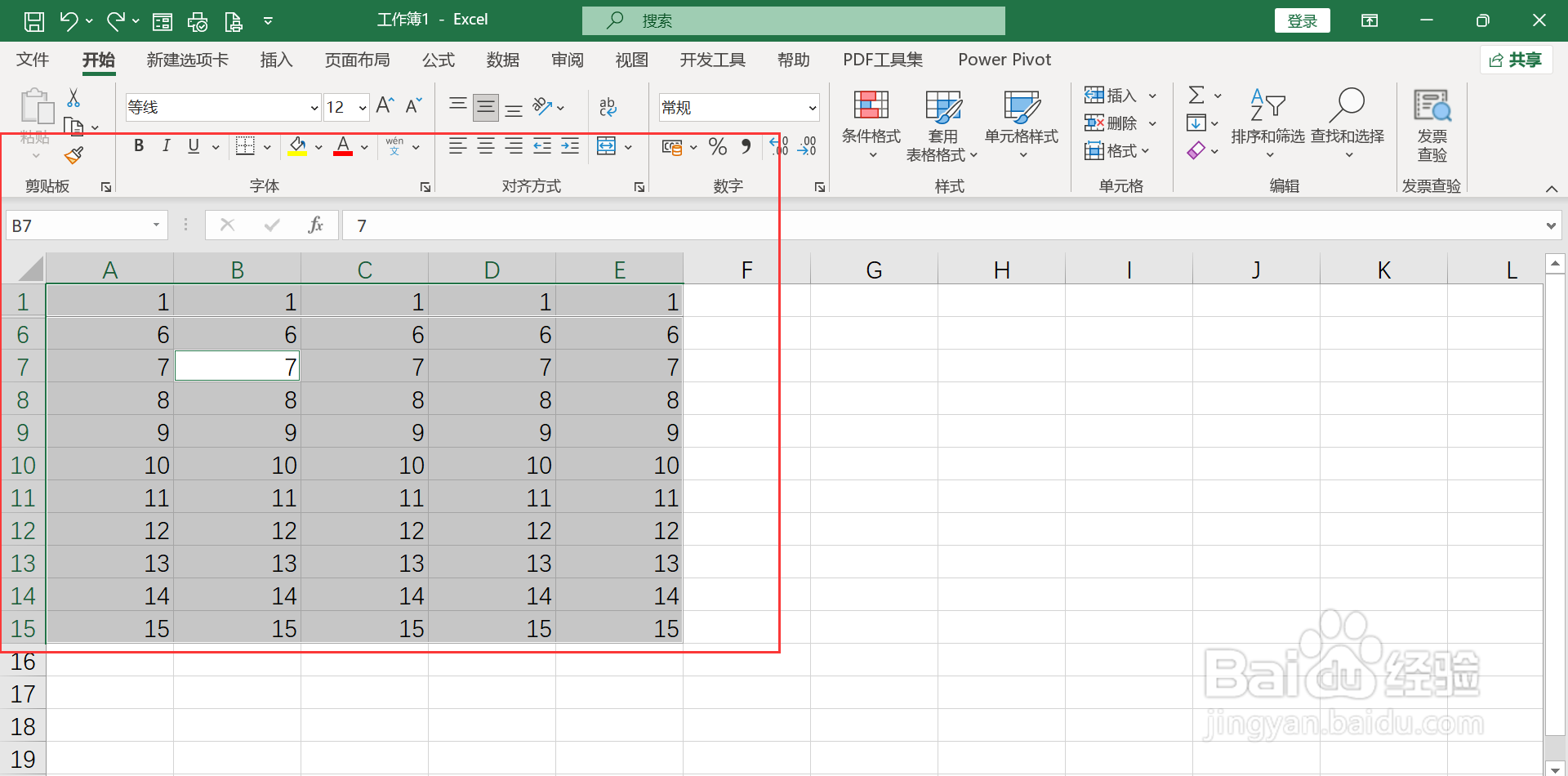The image size is (1568, 776).
Task: Expand fill color dropdown arrow
Action: (x=318, y=147)
